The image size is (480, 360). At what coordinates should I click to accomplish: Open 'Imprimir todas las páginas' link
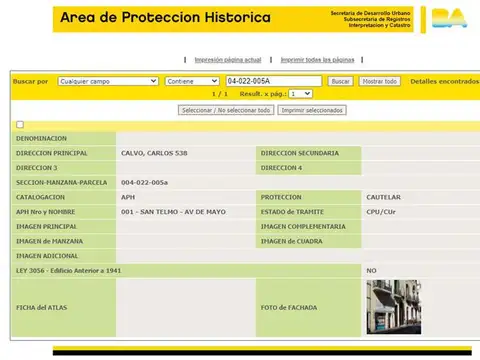(317, 60)
